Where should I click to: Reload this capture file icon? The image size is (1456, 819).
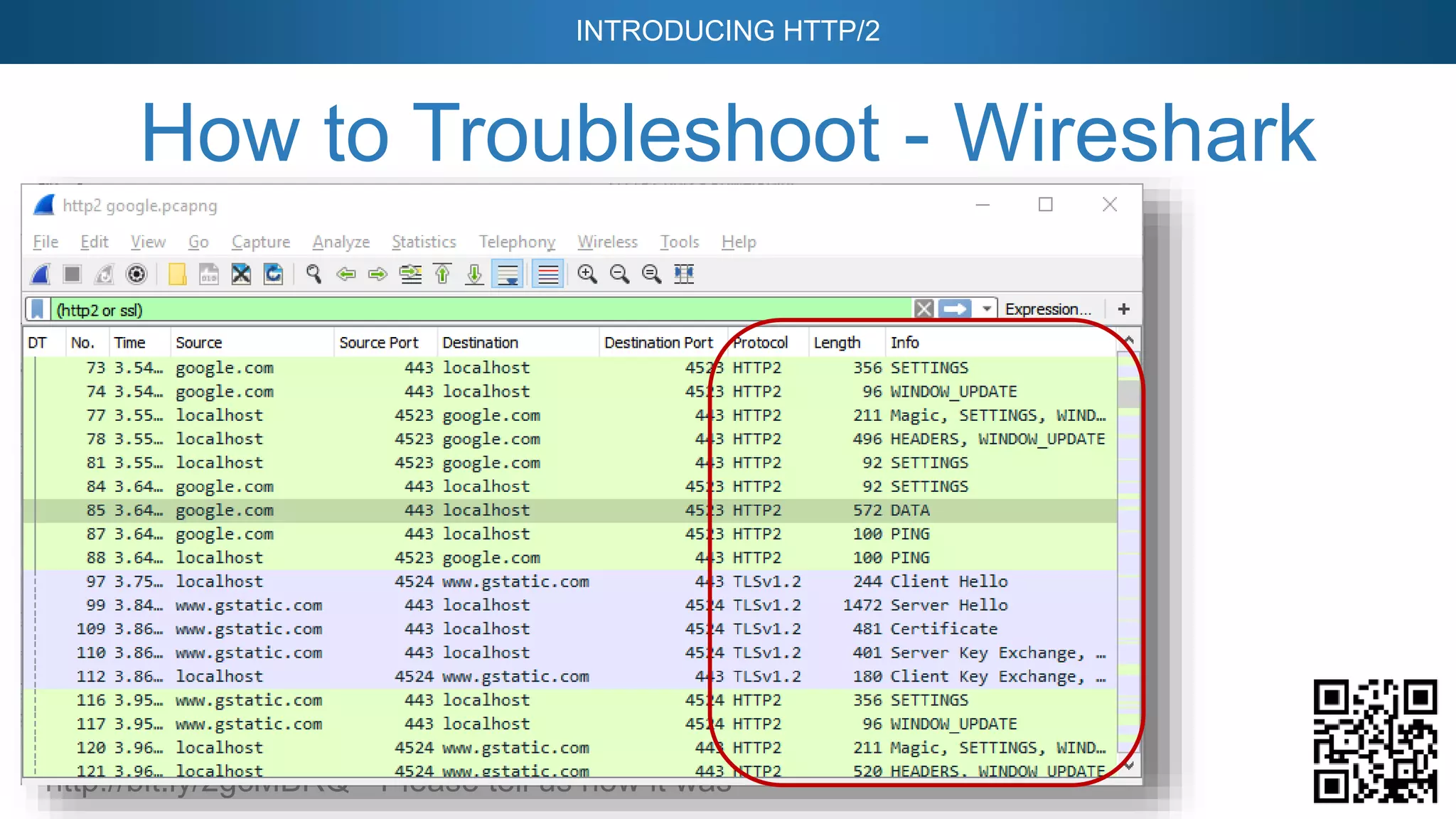[x=273, y=274]
